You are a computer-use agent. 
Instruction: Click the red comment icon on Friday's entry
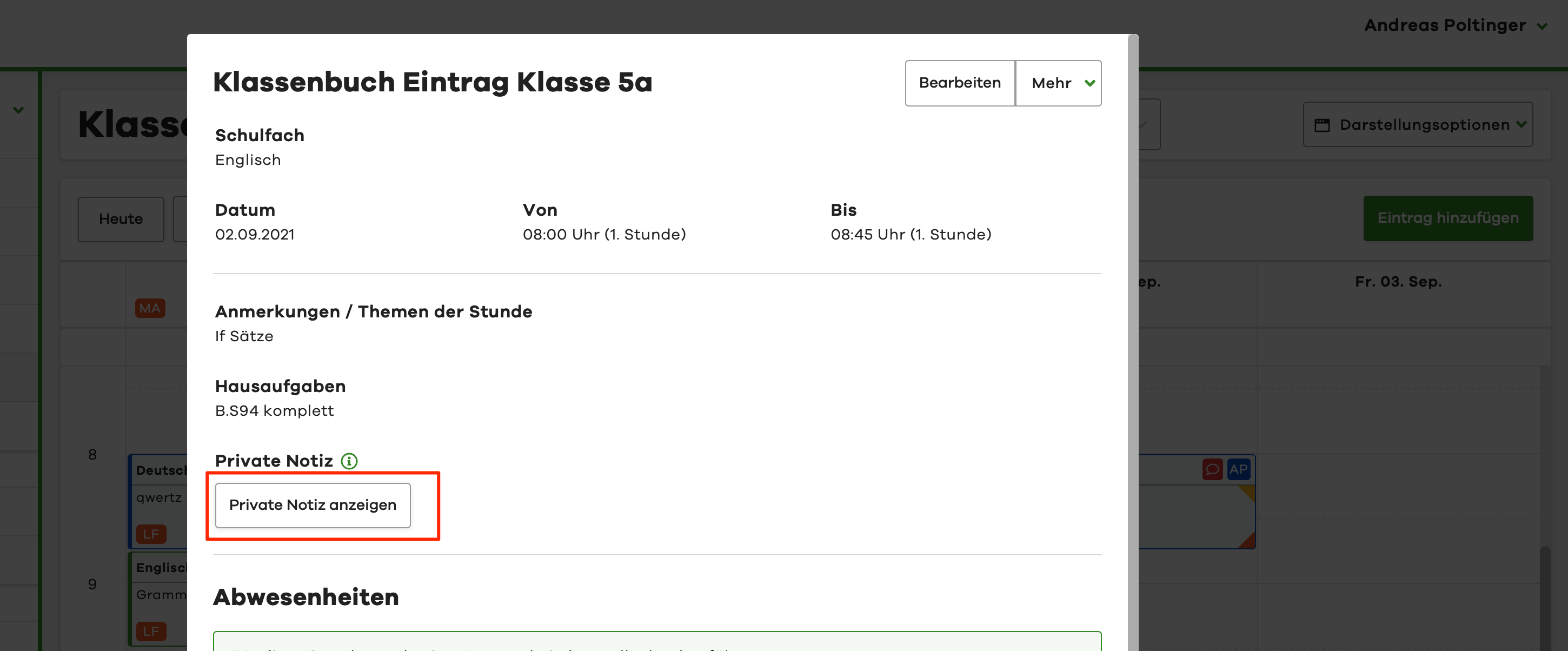coord(1212,469)
